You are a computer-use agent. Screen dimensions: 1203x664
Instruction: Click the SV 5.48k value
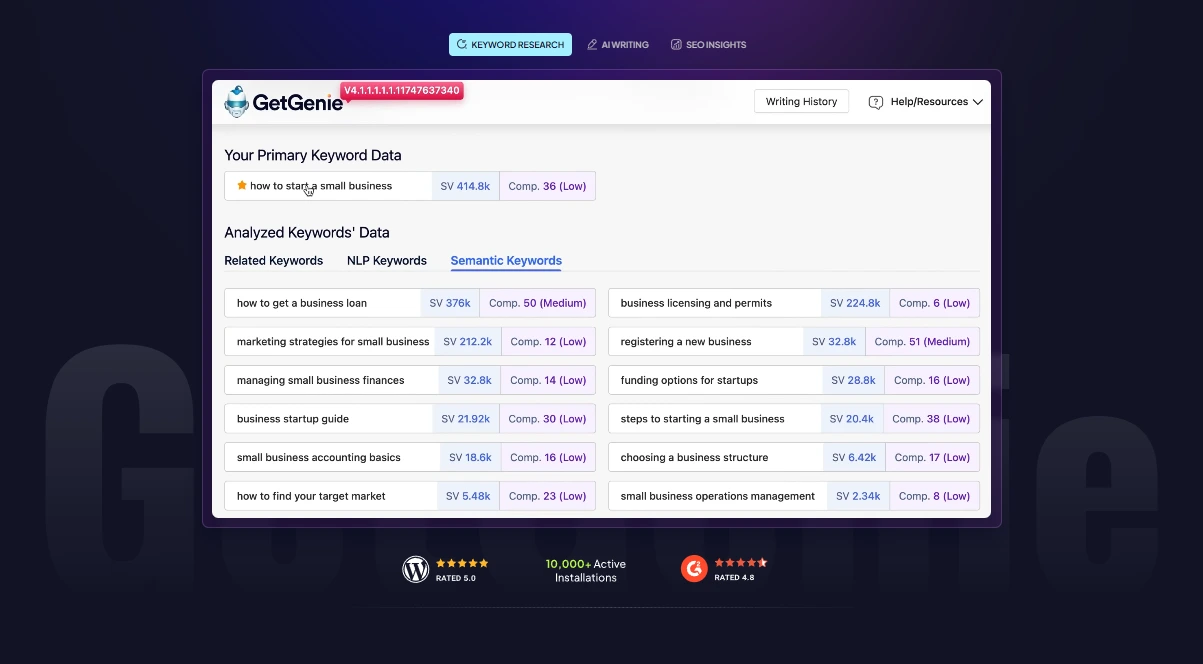[468, 496]
